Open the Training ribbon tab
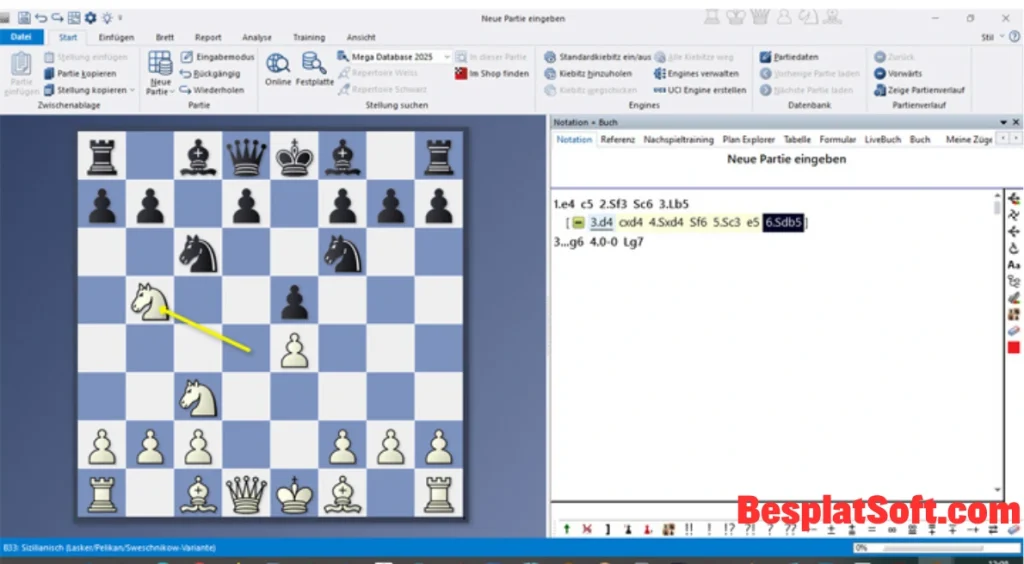Image resolution: width=1024 pixels, height=564 pixels. [x=309, y=37]
